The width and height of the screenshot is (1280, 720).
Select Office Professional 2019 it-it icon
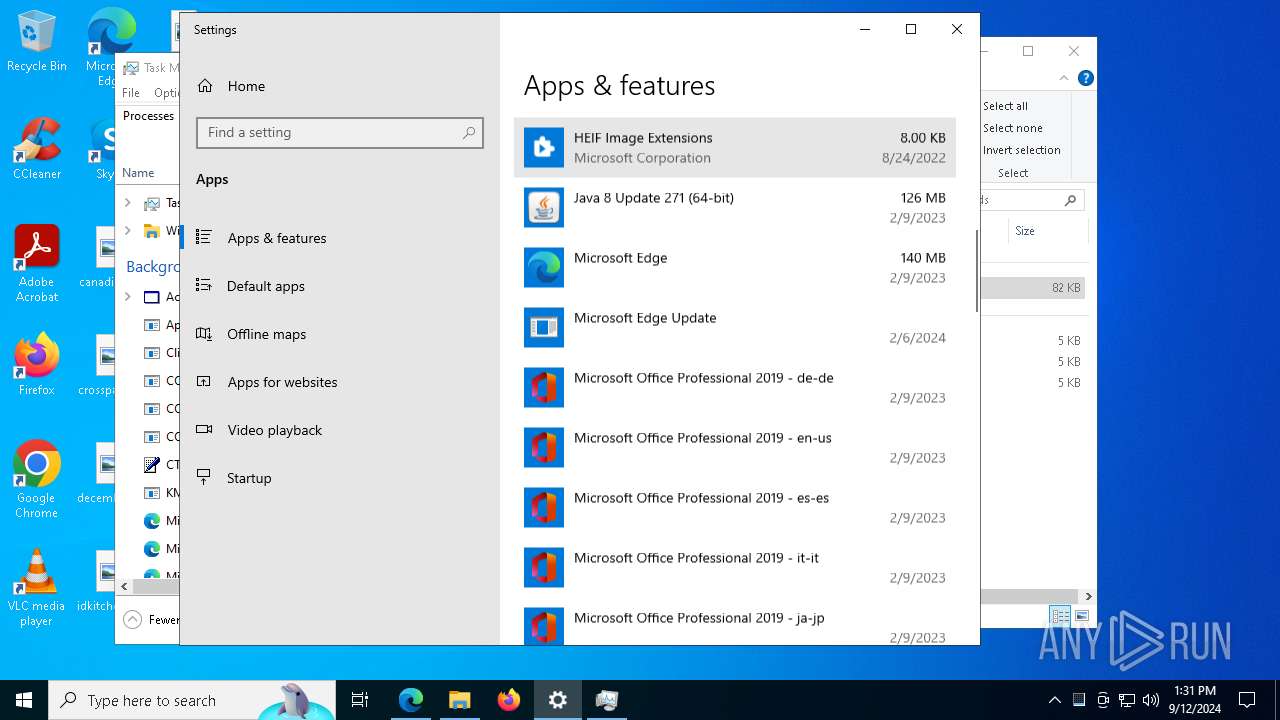(x=544, y=568)
